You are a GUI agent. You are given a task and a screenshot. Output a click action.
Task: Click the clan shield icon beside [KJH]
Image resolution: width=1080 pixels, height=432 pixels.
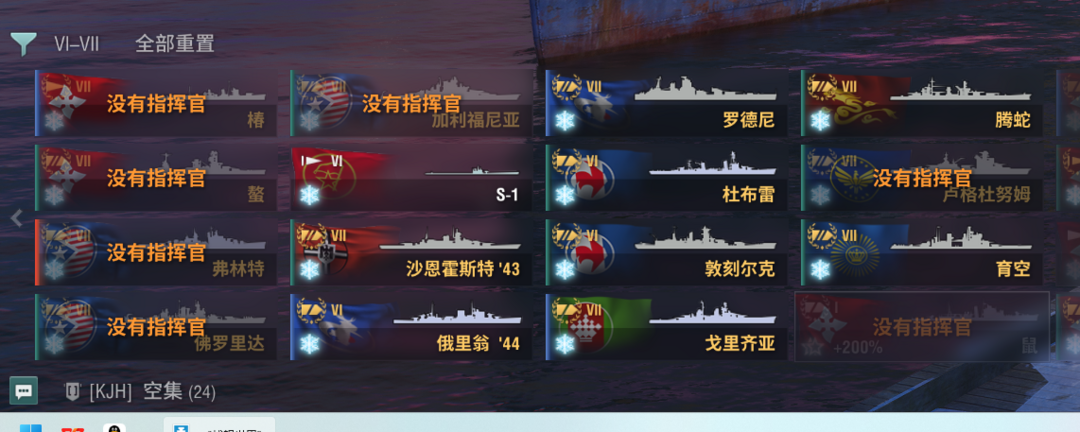pyautogui.click(x=72, y=392)
